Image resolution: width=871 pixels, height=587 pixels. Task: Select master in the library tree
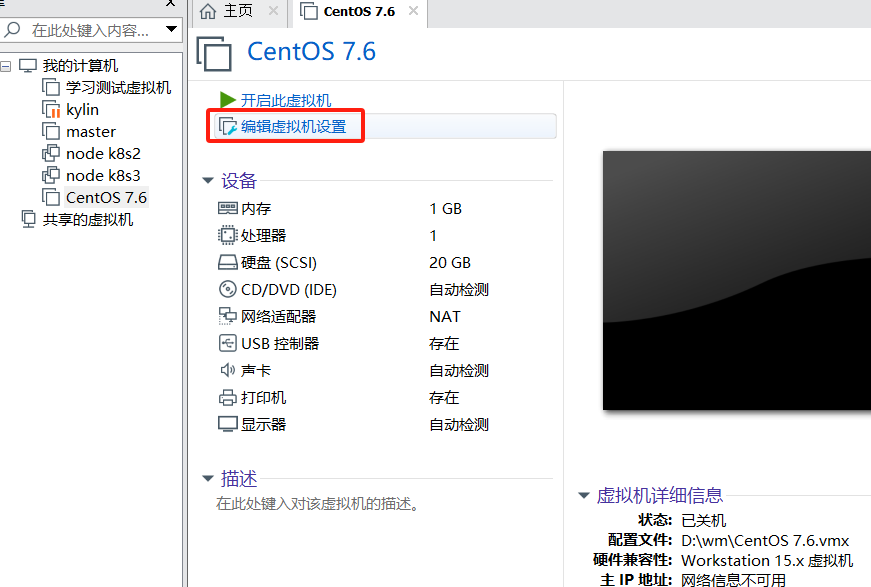click(91, 132)
